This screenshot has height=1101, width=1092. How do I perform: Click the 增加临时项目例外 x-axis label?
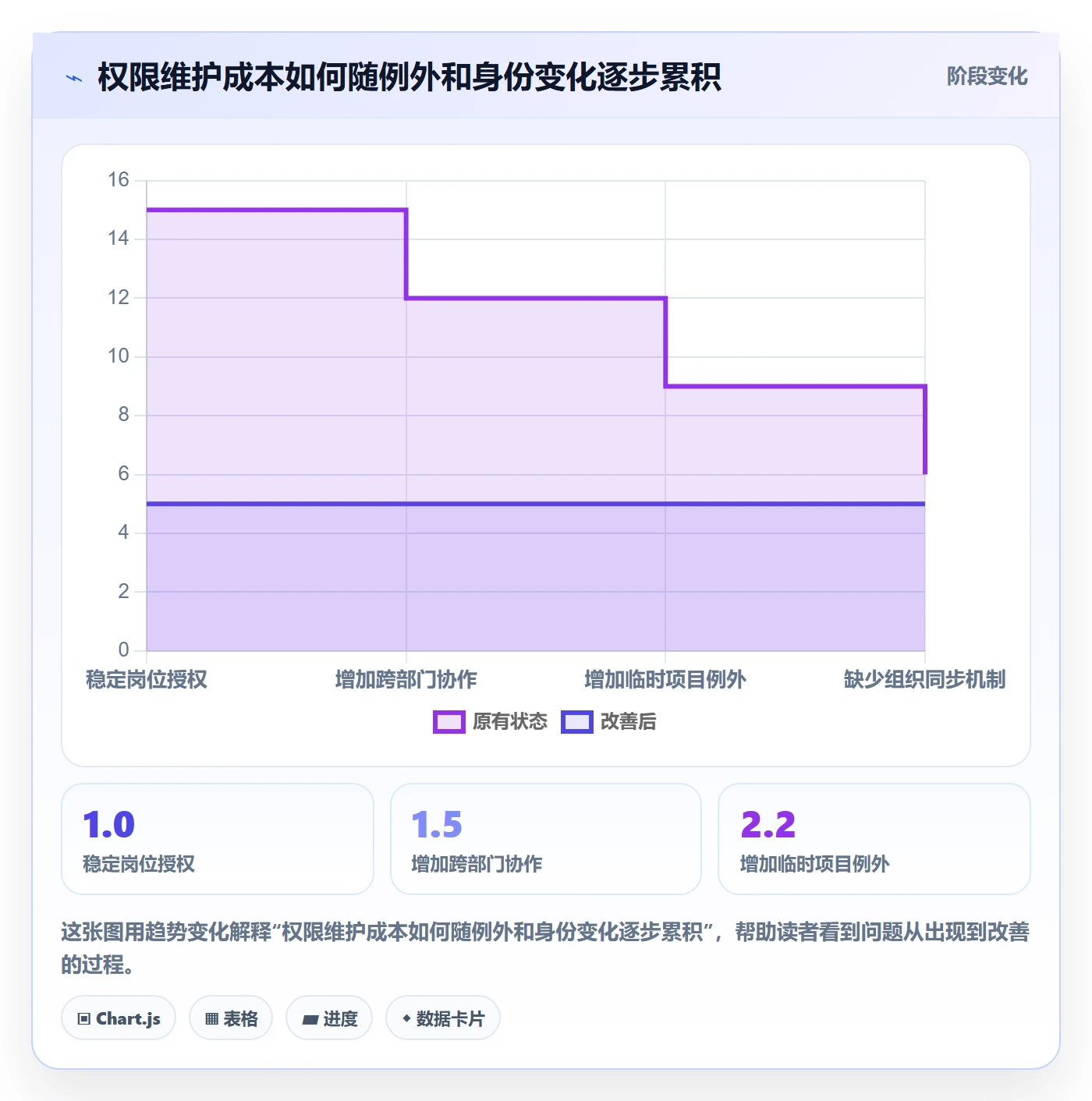[665, 680]
